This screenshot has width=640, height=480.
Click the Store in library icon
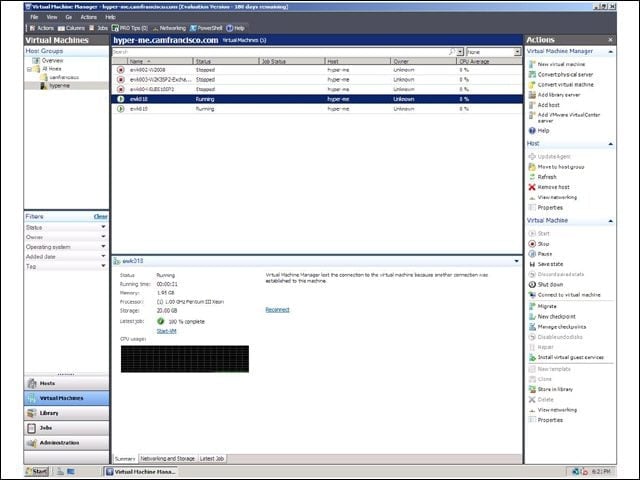click(x=532, y=389)
